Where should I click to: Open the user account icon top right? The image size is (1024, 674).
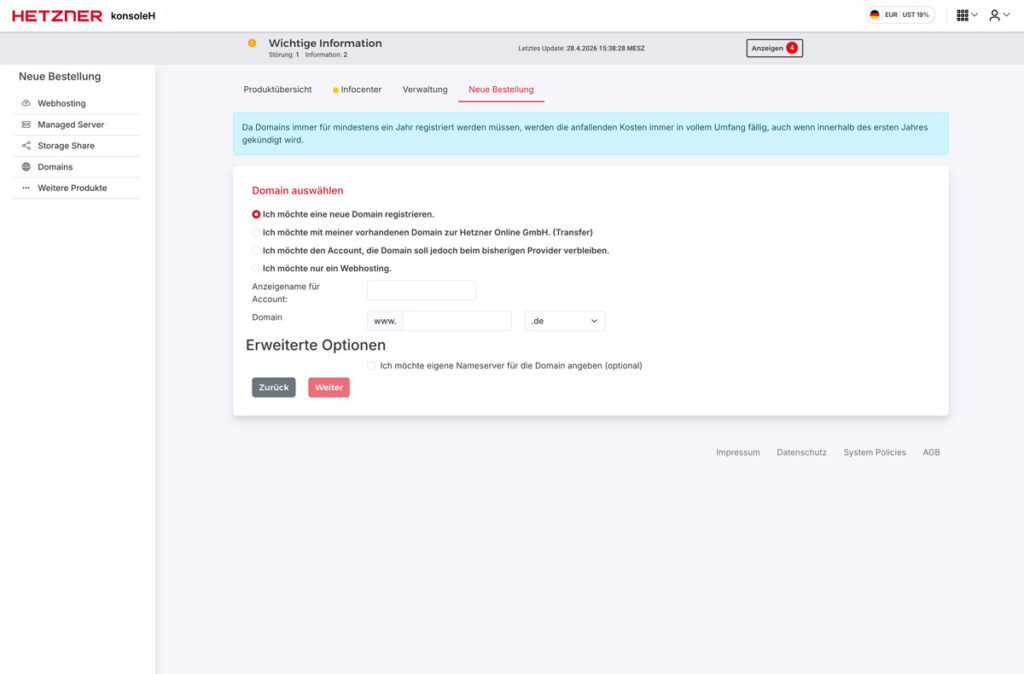click(x=993, y=15)
